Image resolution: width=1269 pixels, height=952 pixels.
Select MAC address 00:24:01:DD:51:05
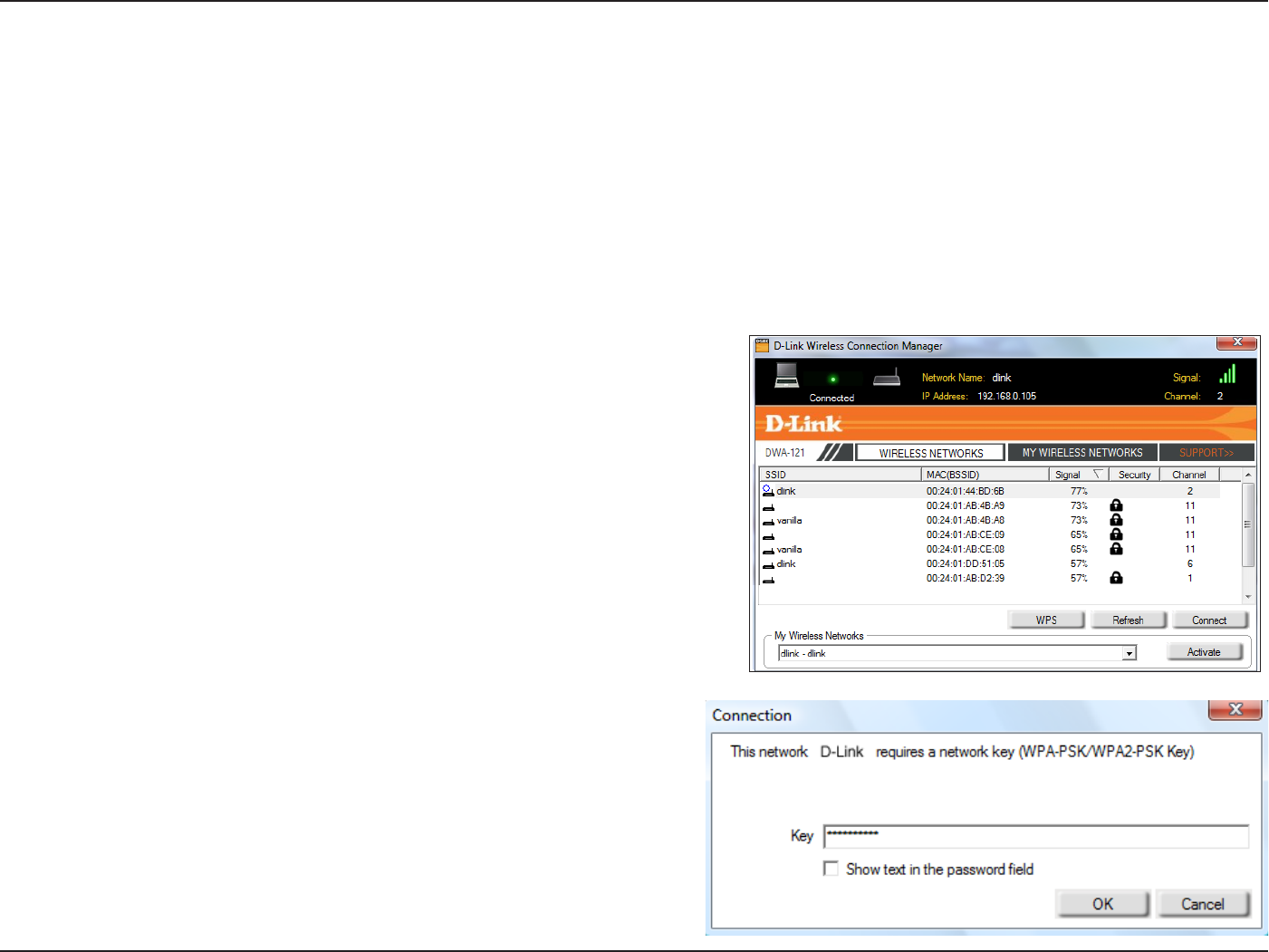(965, 563)
